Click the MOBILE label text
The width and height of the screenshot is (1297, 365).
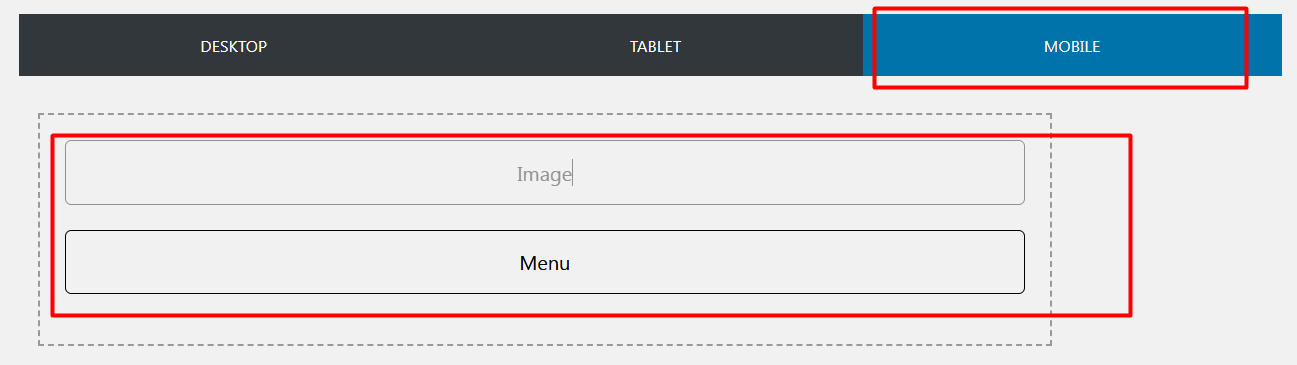pos(1072,47)
